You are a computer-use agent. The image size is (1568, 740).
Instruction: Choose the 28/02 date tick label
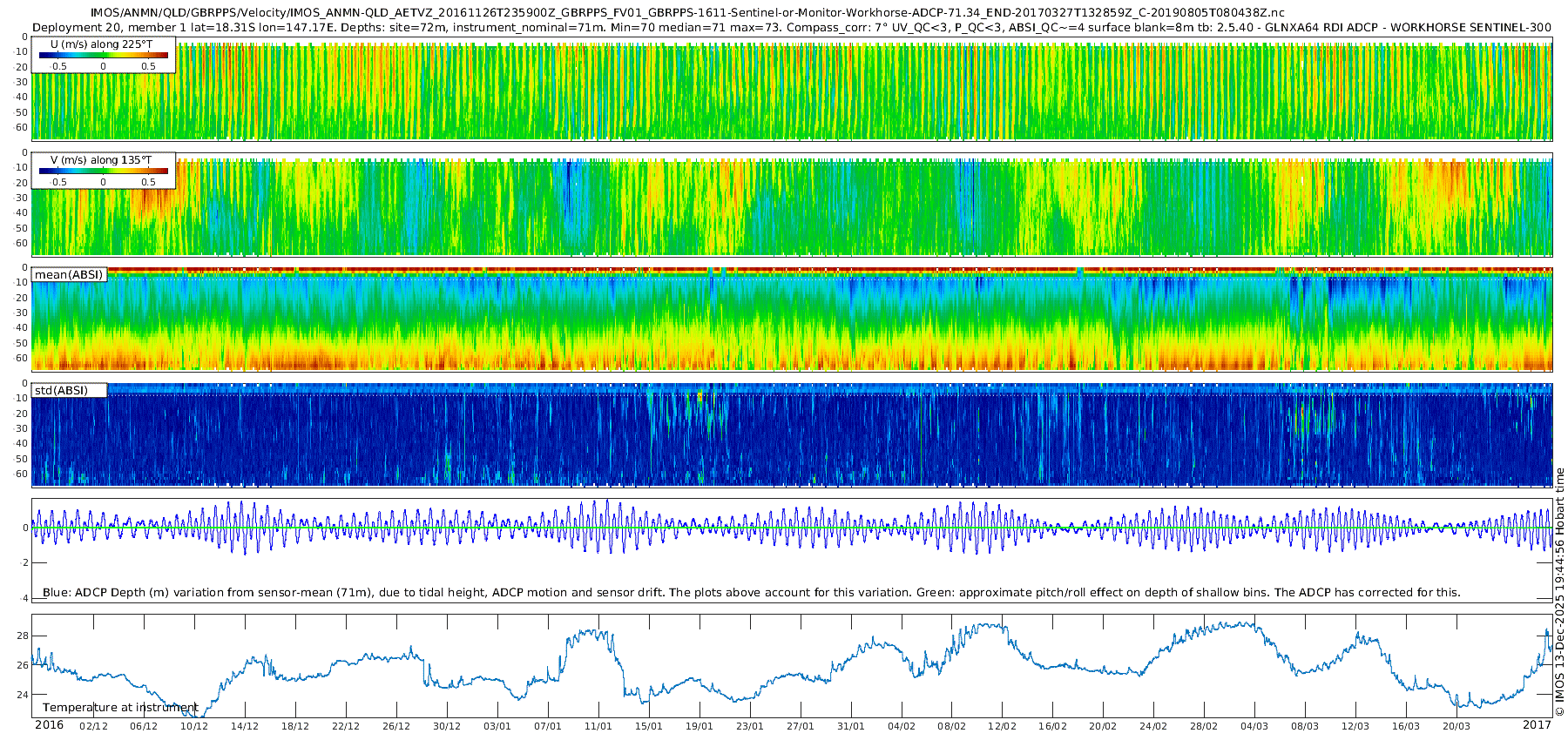1204,726
